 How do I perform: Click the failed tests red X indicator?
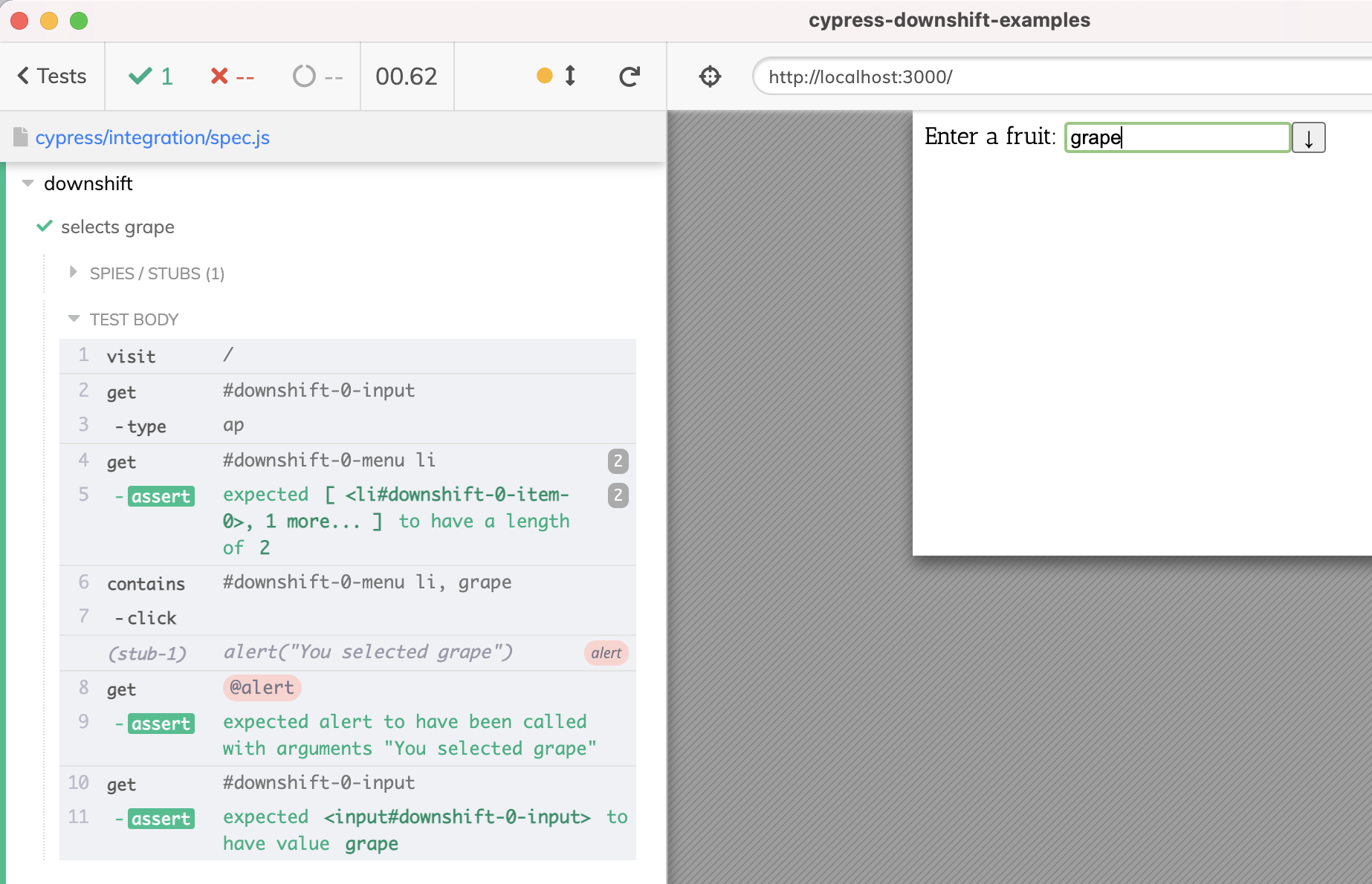[232, 77]
